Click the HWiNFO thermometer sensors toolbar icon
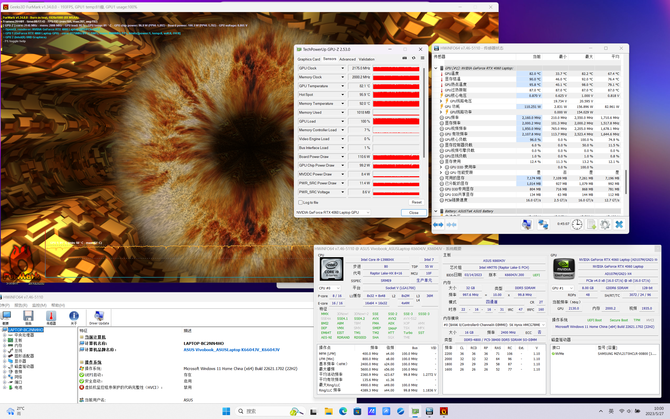This screenshot has height=419, width=670. pyautogui.click(x=51, y=316)
